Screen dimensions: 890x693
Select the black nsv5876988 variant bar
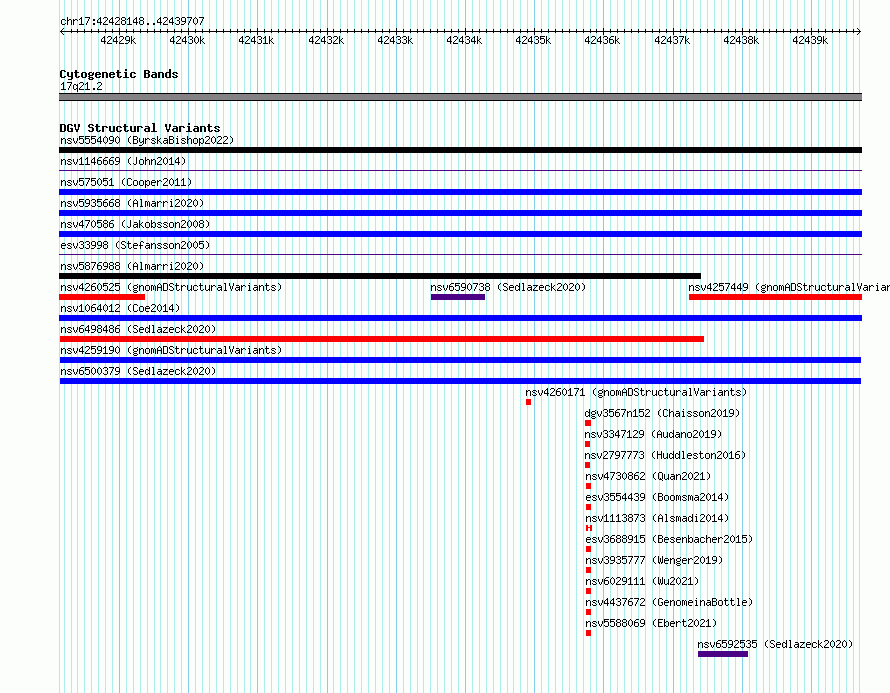coord(380,276)
